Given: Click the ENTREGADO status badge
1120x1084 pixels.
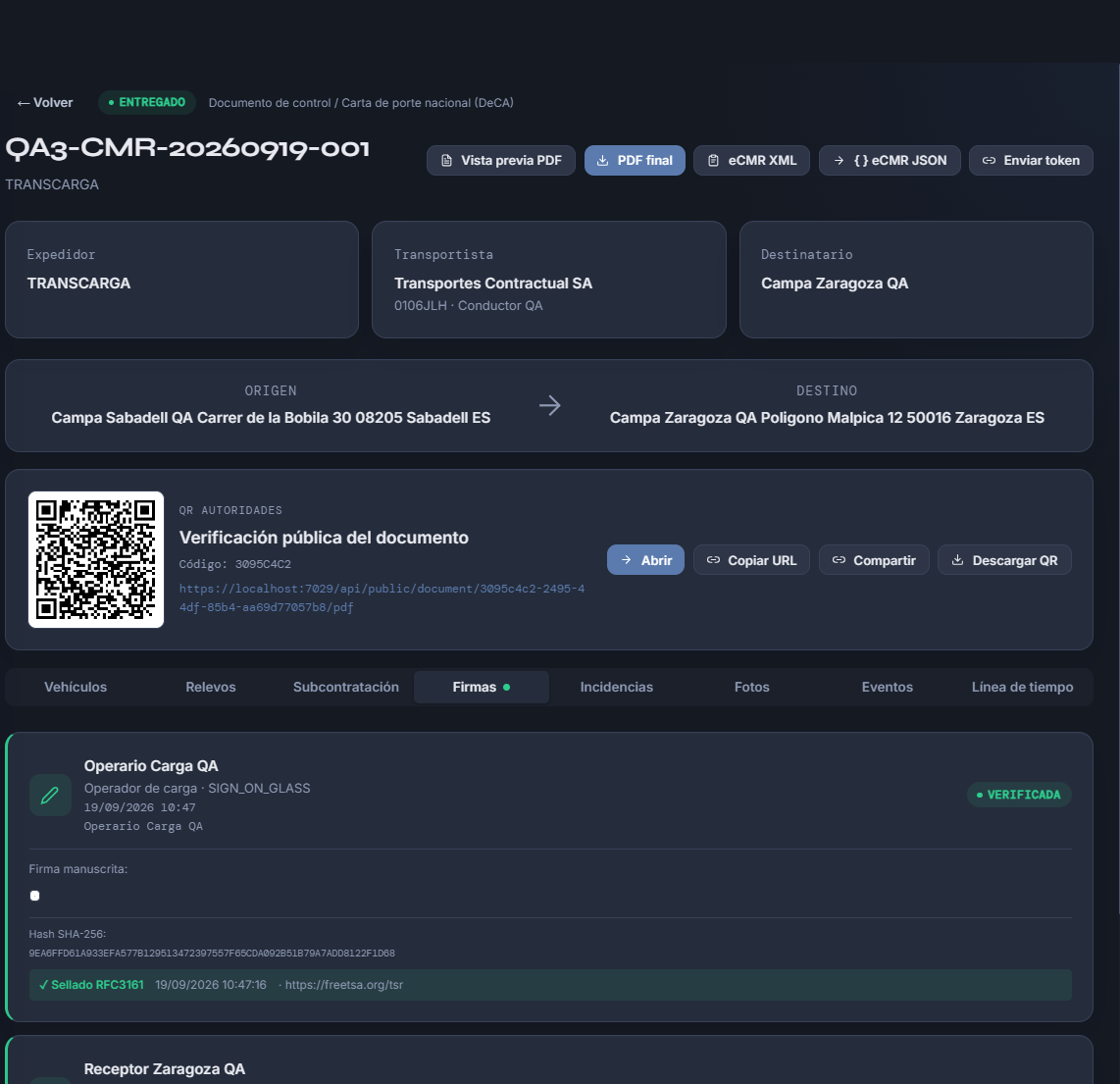Looking at the screenshot, I should pos(146,102).
